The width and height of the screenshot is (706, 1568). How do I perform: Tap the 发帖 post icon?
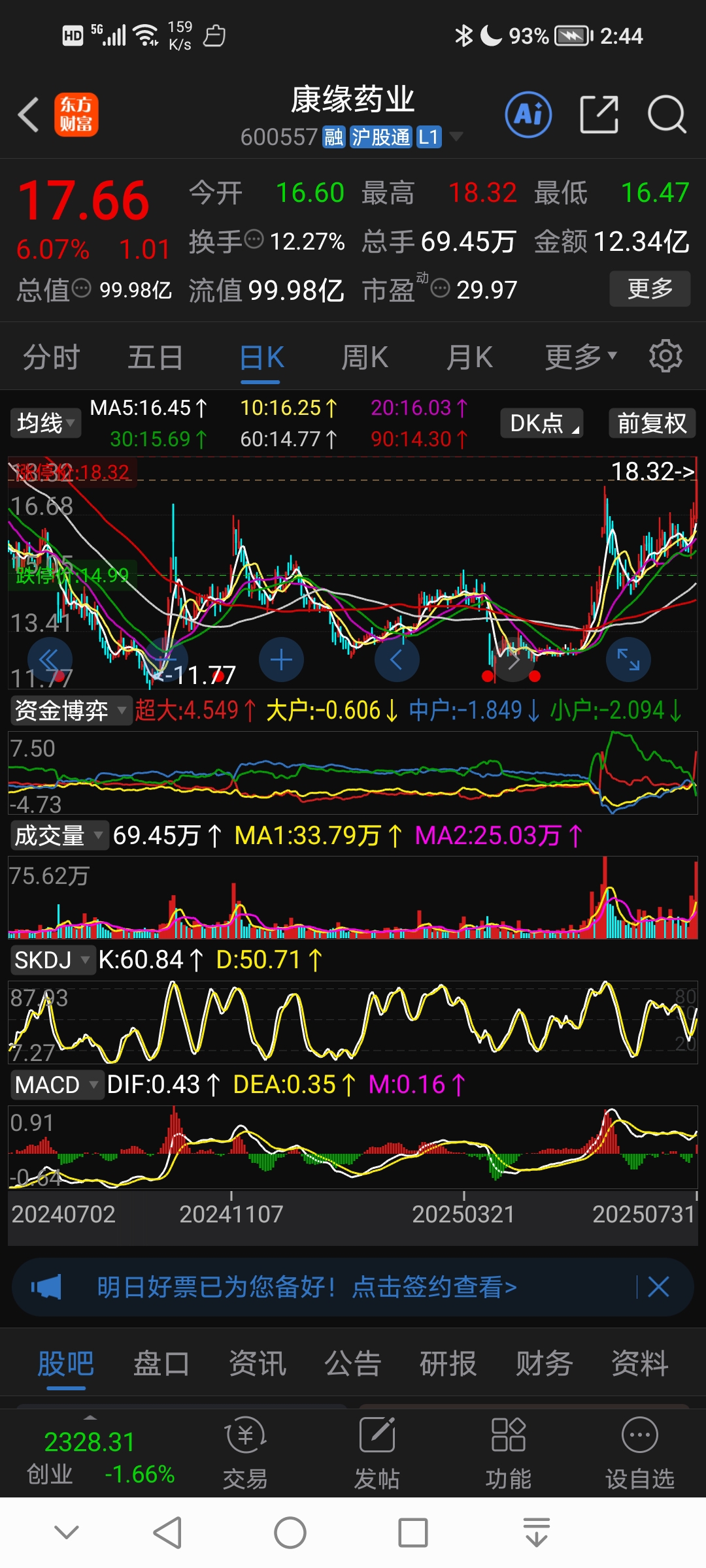click(x=377, y=1452)
